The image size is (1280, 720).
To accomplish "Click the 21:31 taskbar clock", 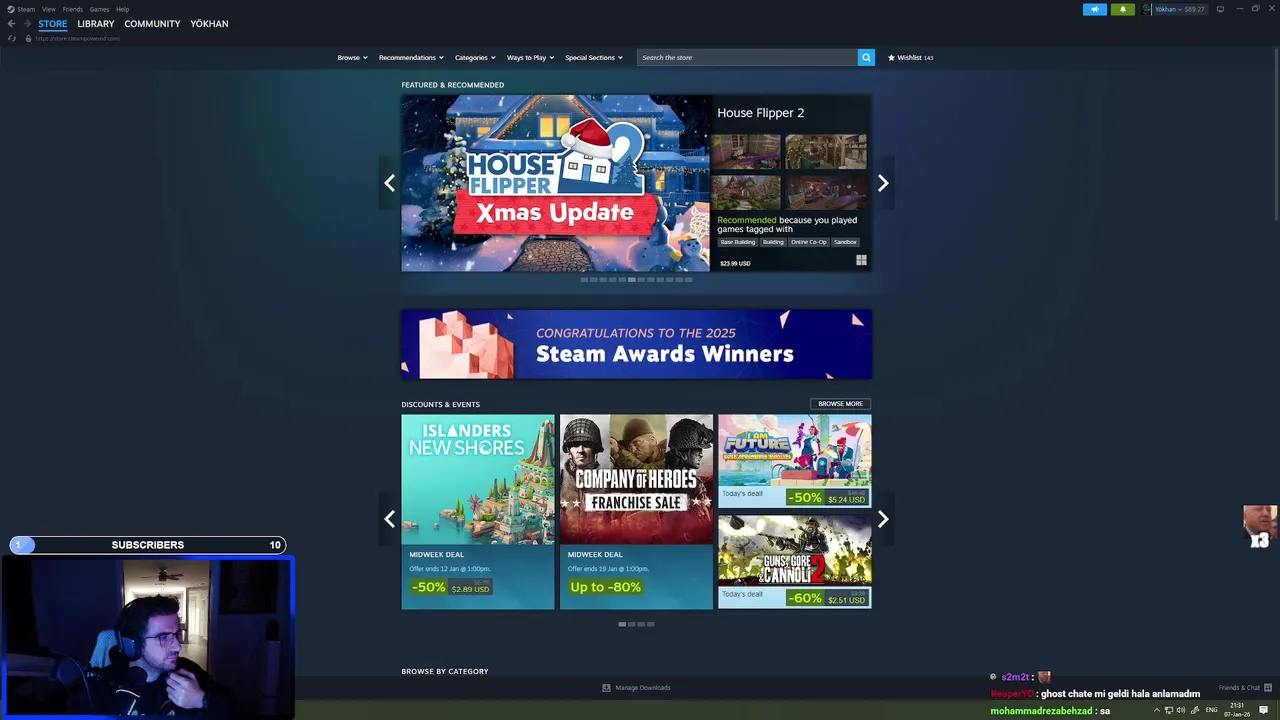I will point(1237,710).
